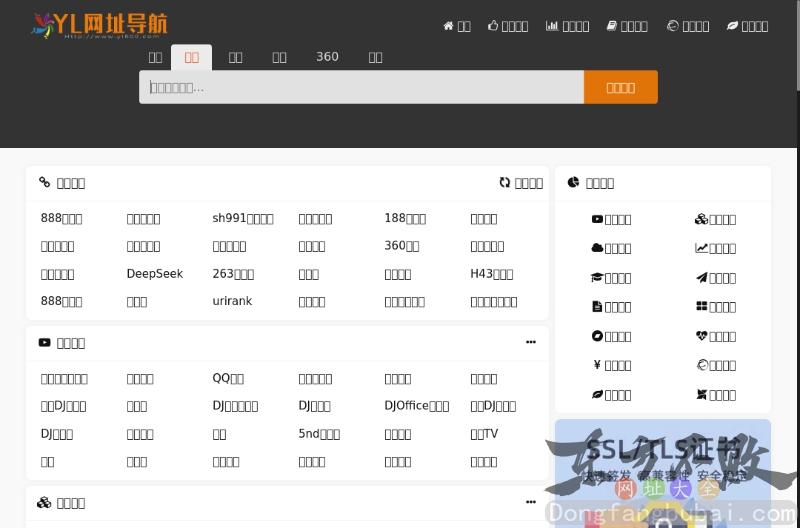Click the YL site logo

pyautogui.click(x=99, y=26)
